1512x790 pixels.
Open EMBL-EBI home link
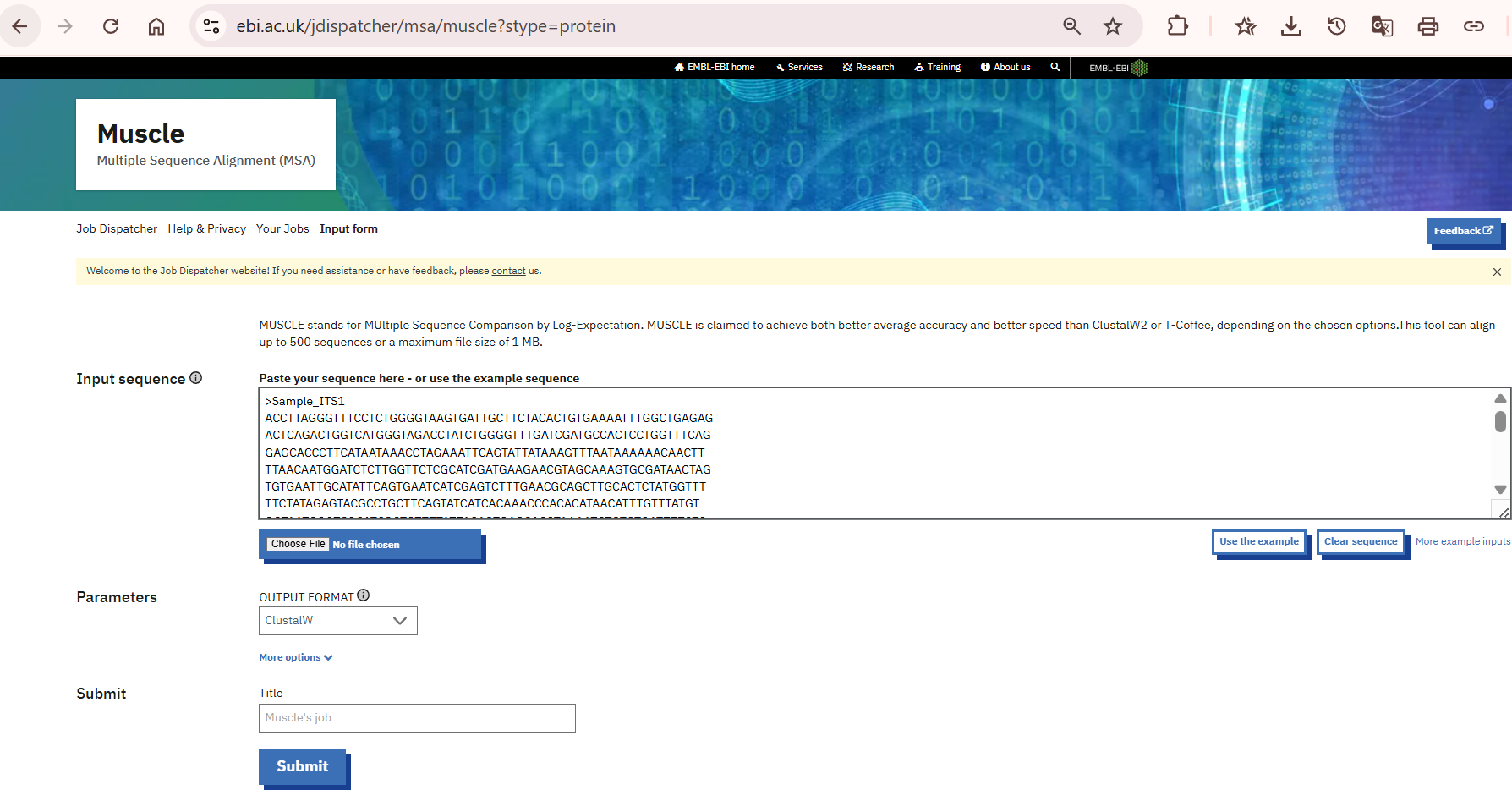tap(715, 67)
